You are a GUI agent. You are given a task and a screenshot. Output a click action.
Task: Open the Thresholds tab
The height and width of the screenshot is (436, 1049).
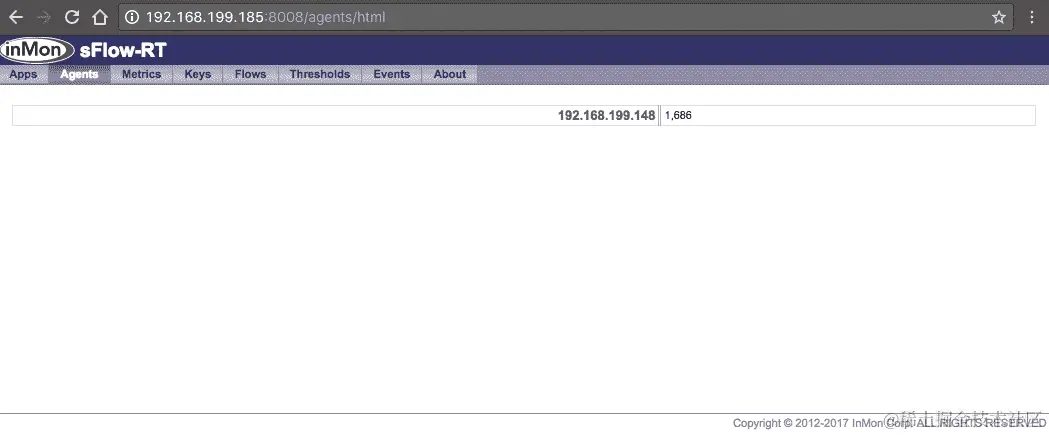pyautogui.click(x=320, y=74)
